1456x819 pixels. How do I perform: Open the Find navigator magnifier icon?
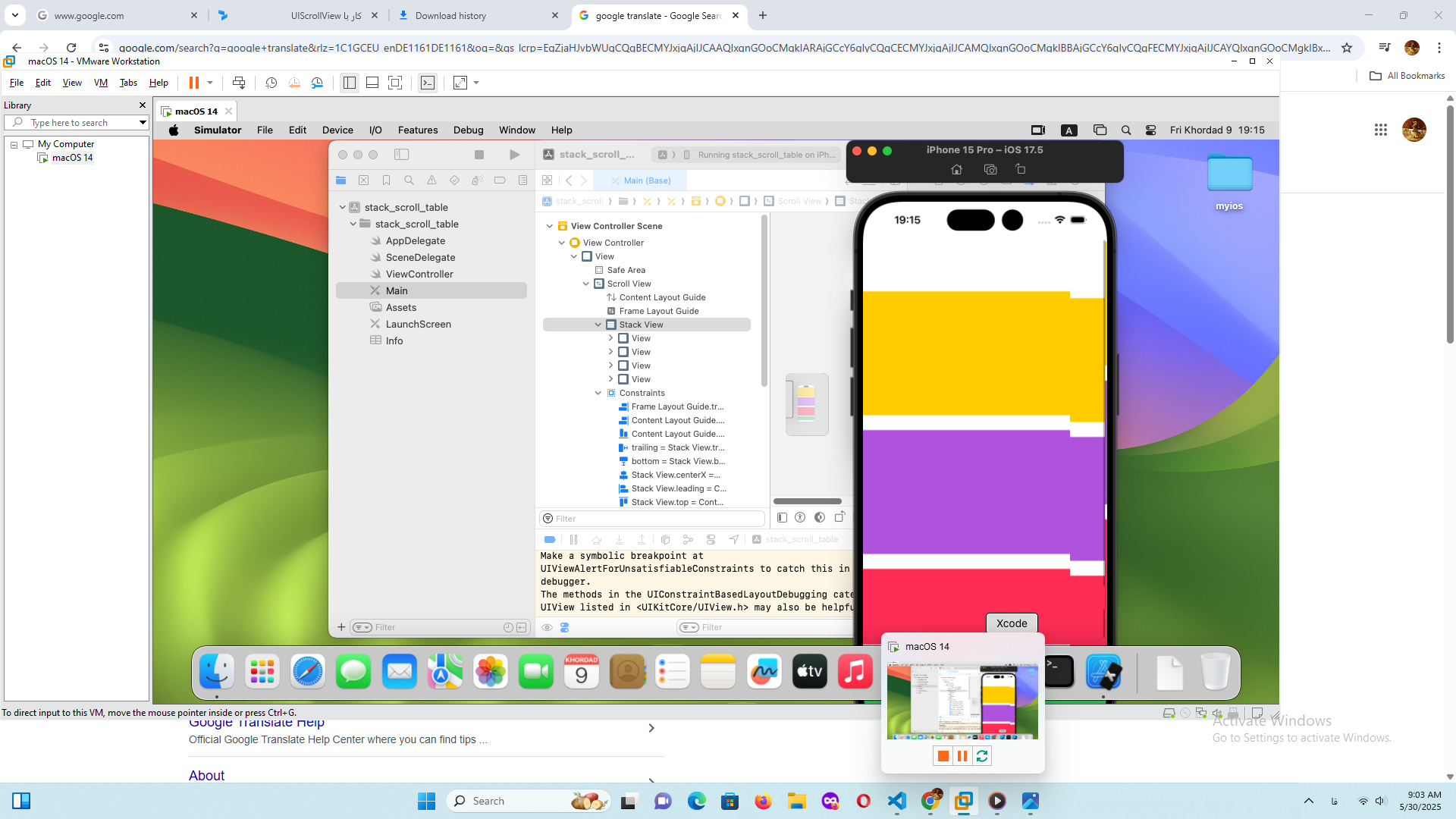click(x=409, y=180)
